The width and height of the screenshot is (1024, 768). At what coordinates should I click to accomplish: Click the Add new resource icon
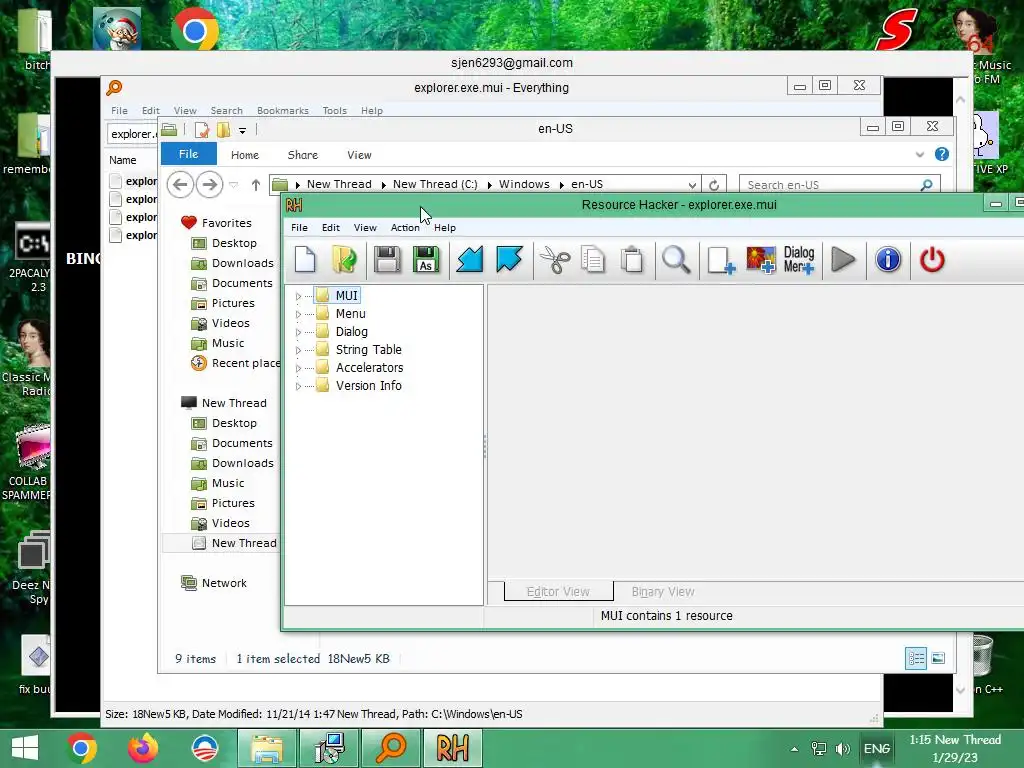tap(721, 260)
